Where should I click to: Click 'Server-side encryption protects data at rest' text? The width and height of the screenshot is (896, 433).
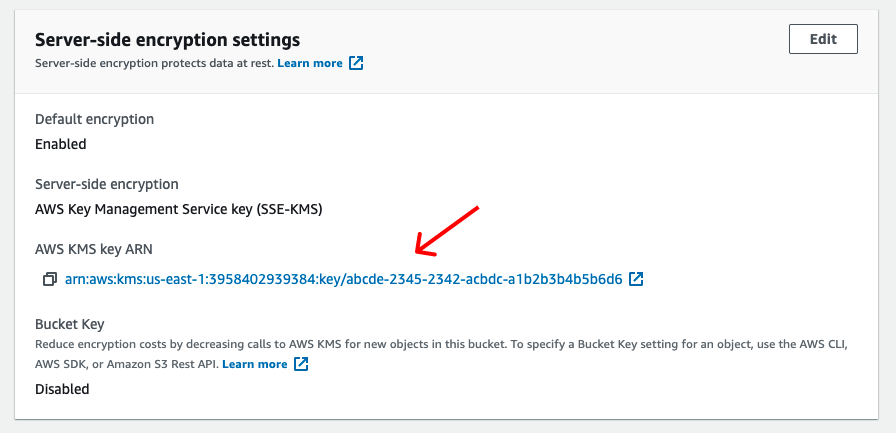click(x=153, y=63)
